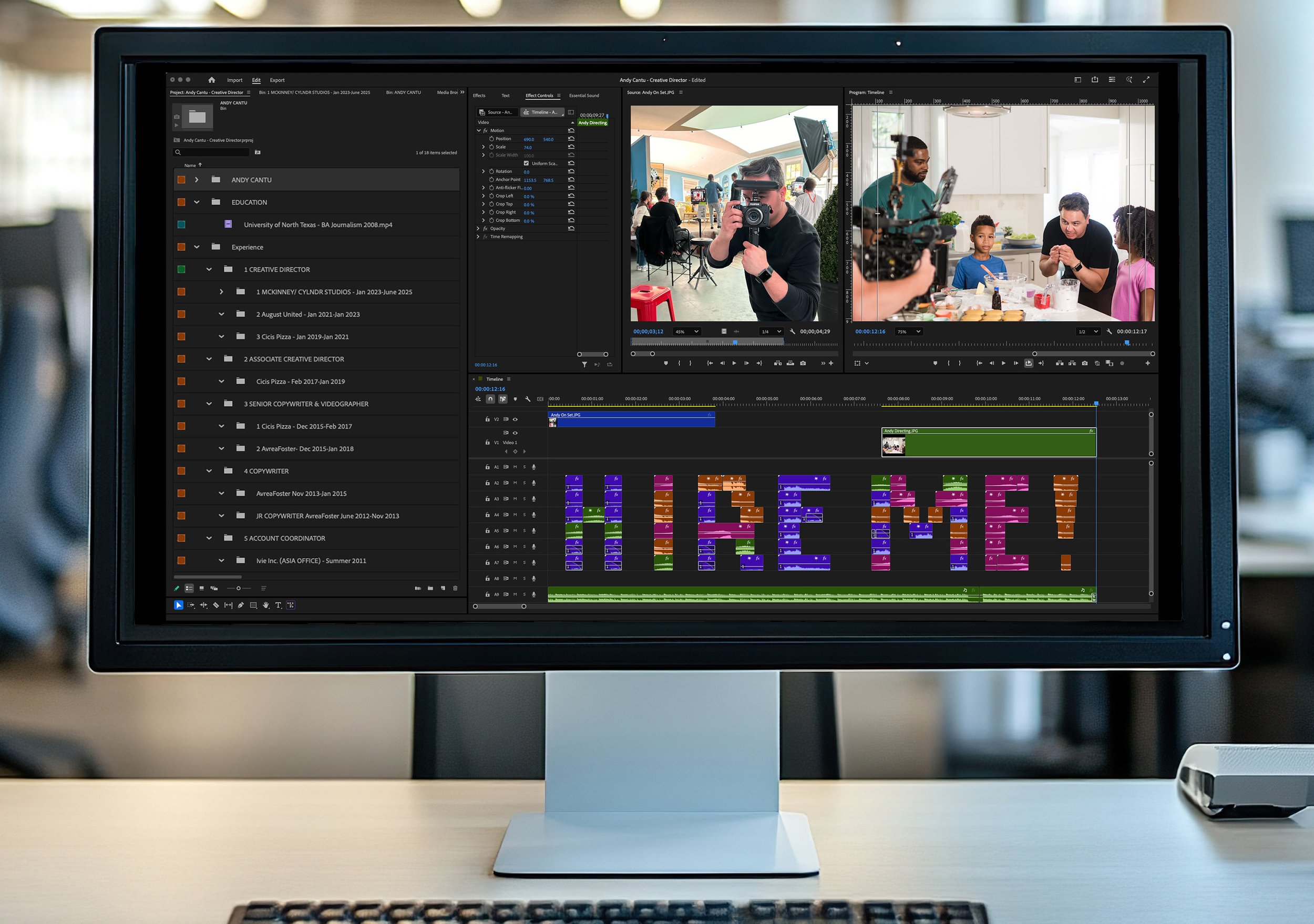Click Export Frame camera icon in Program monitor

pyautogui.click(x=1084, y=363)
